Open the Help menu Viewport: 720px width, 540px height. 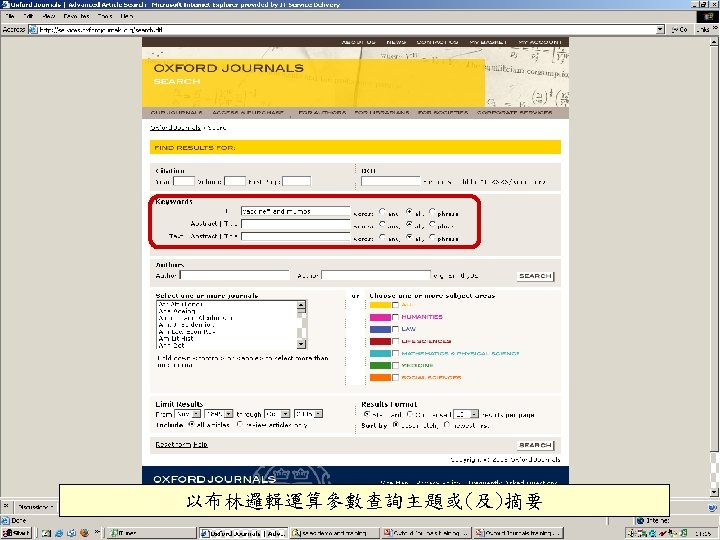coord(127,16)
